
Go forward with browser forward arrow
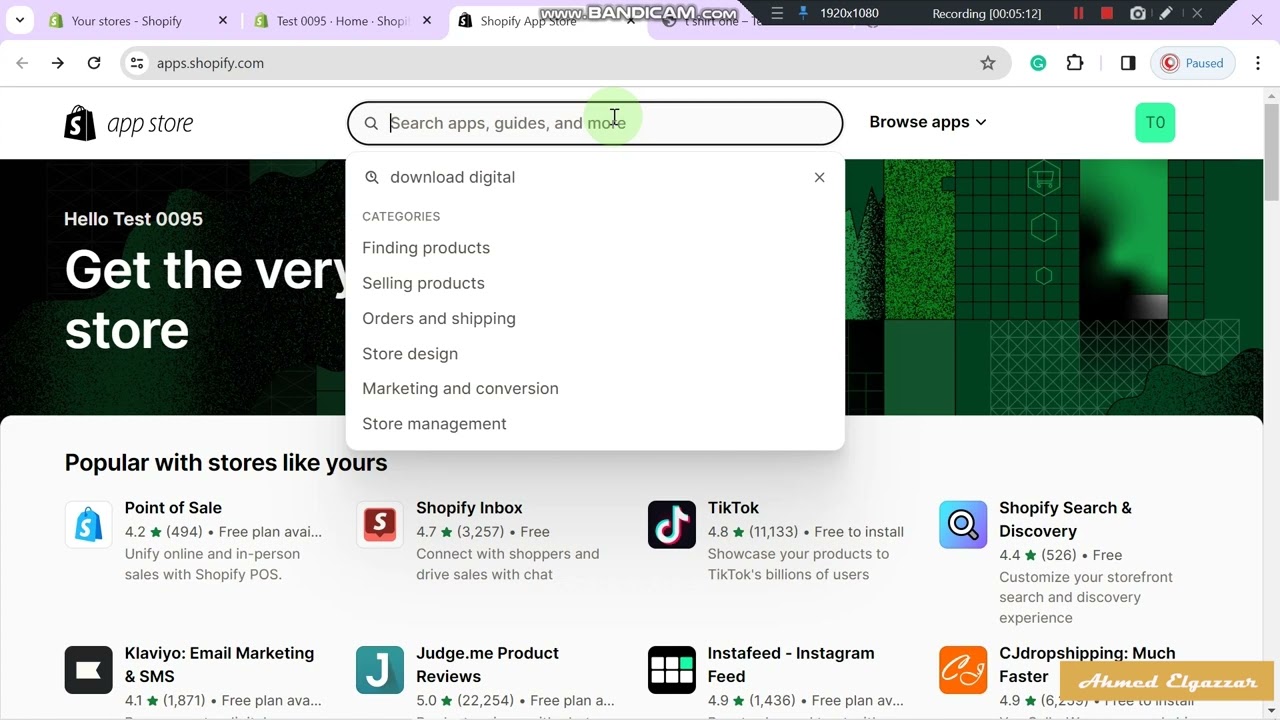click(x=58, y=63)
